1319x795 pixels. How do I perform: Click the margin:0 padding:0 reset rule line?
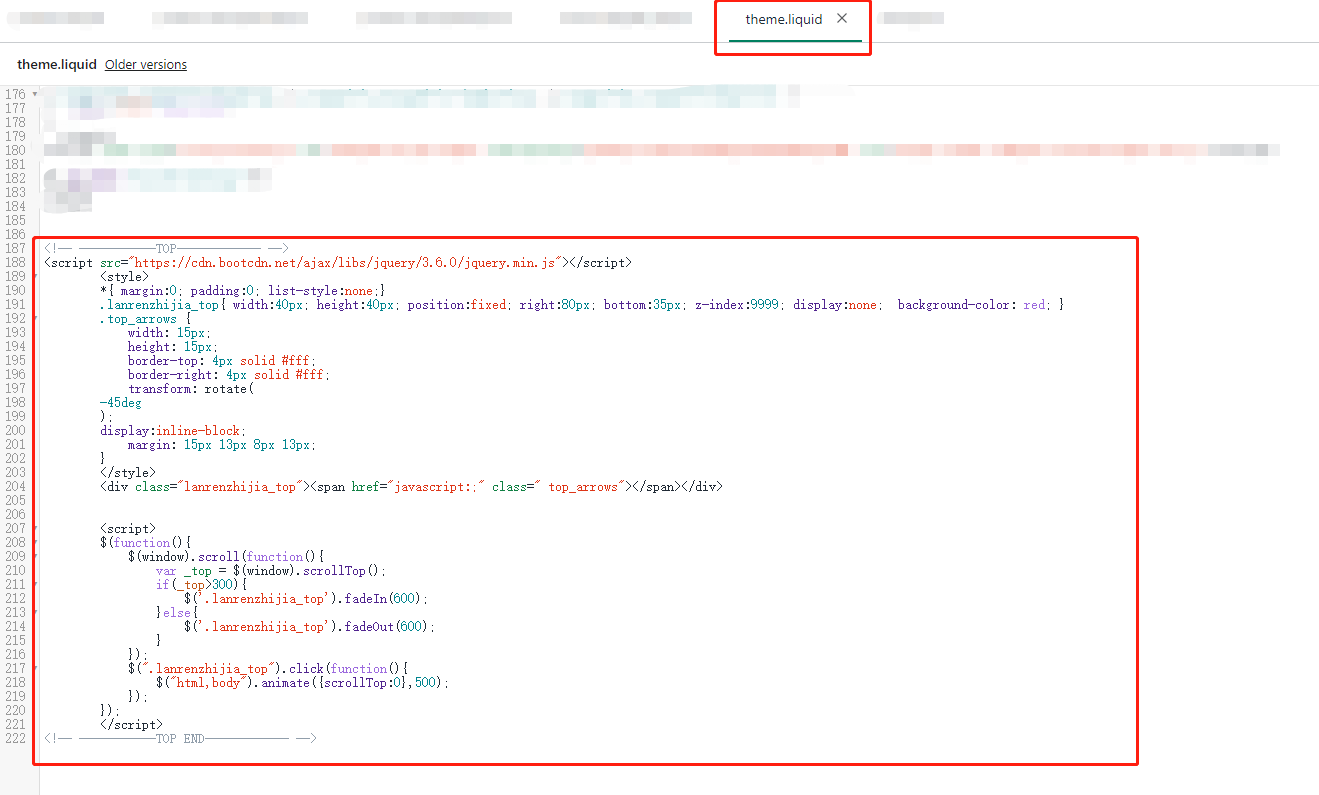[243, 290]
